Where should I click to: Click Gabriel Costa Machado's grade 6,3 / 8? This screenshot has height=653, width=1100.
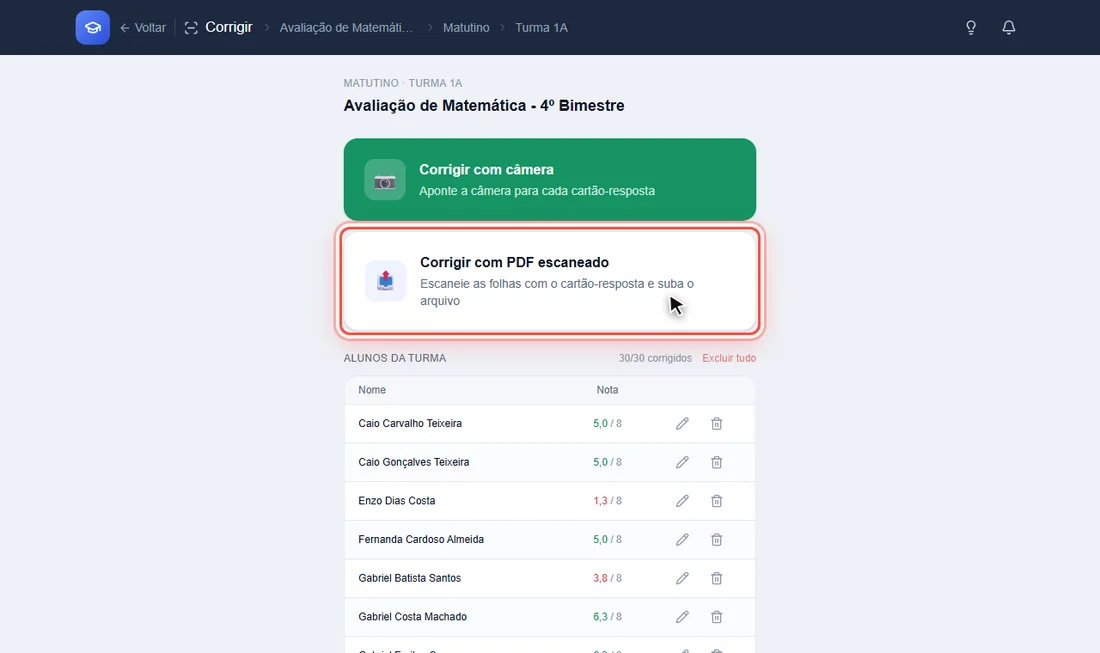[608, 617]
